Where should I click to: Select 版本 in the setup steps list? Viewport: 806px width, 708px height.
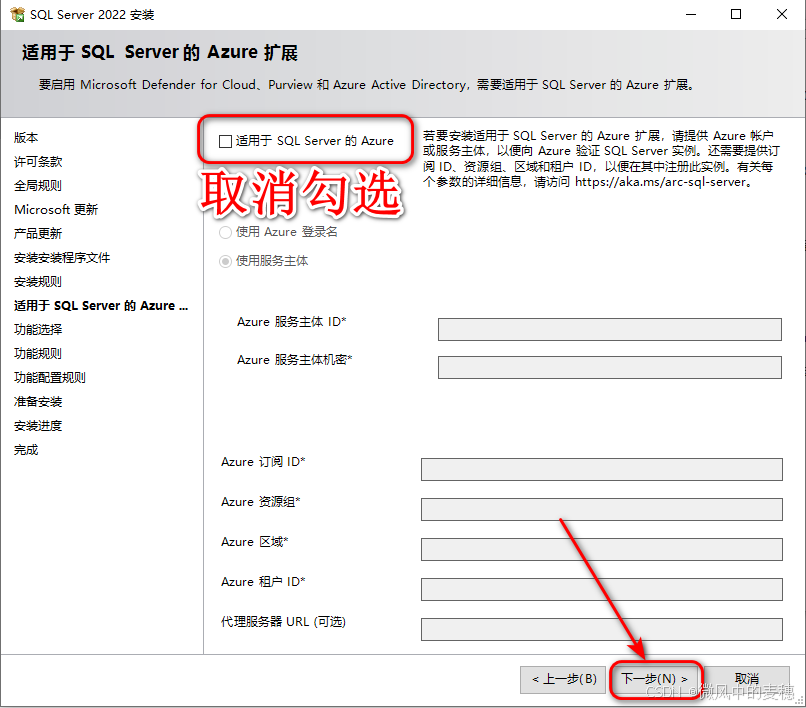(x=26, y=137)
